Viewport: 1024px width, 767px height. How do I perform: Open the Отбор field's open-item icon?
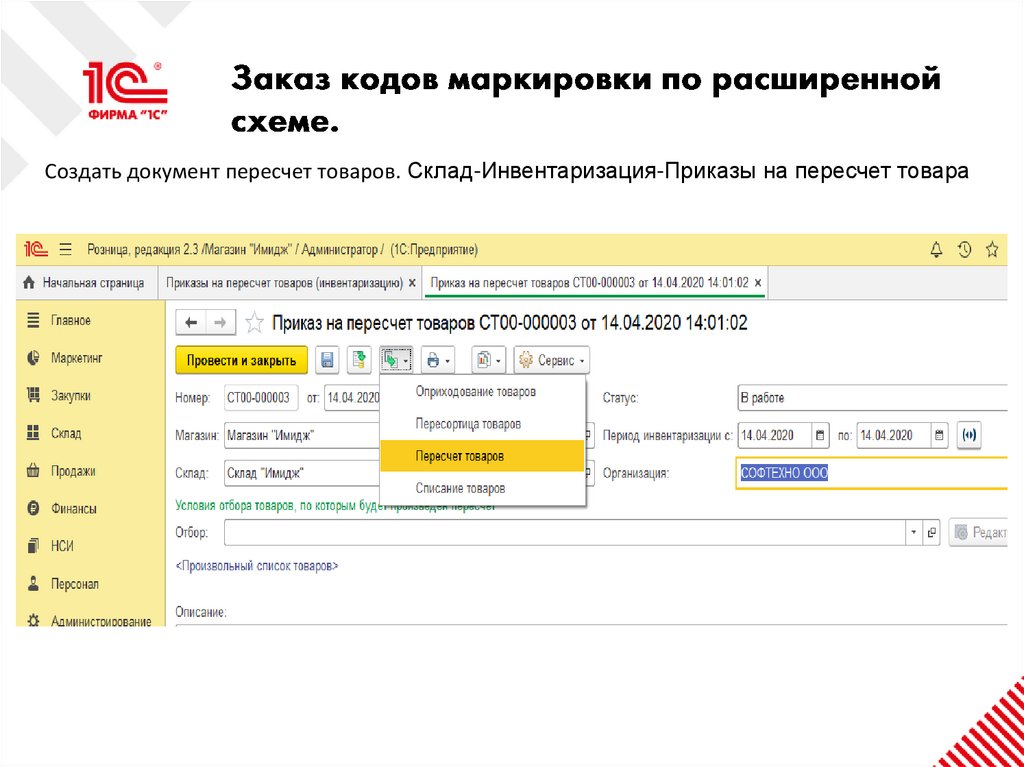pos(932,532)
